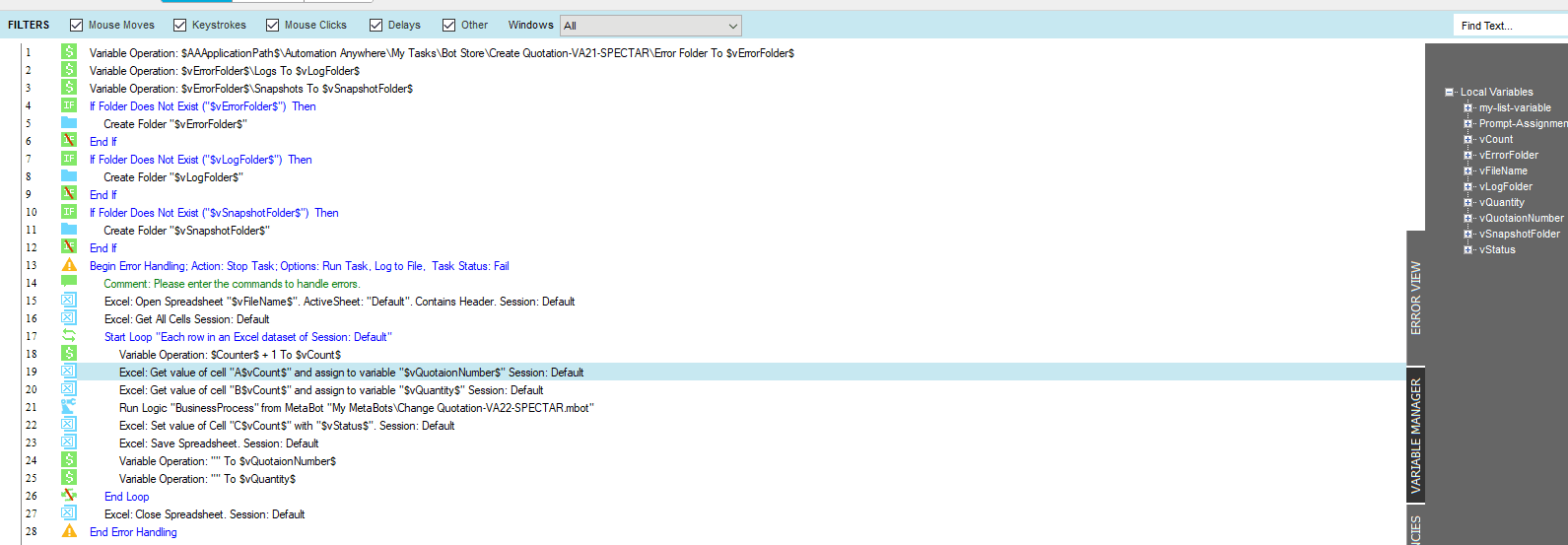Viewport: 1568px width, 545px height.
Task: Click the comment icon on line 14
Action: (x=69, y=283)
